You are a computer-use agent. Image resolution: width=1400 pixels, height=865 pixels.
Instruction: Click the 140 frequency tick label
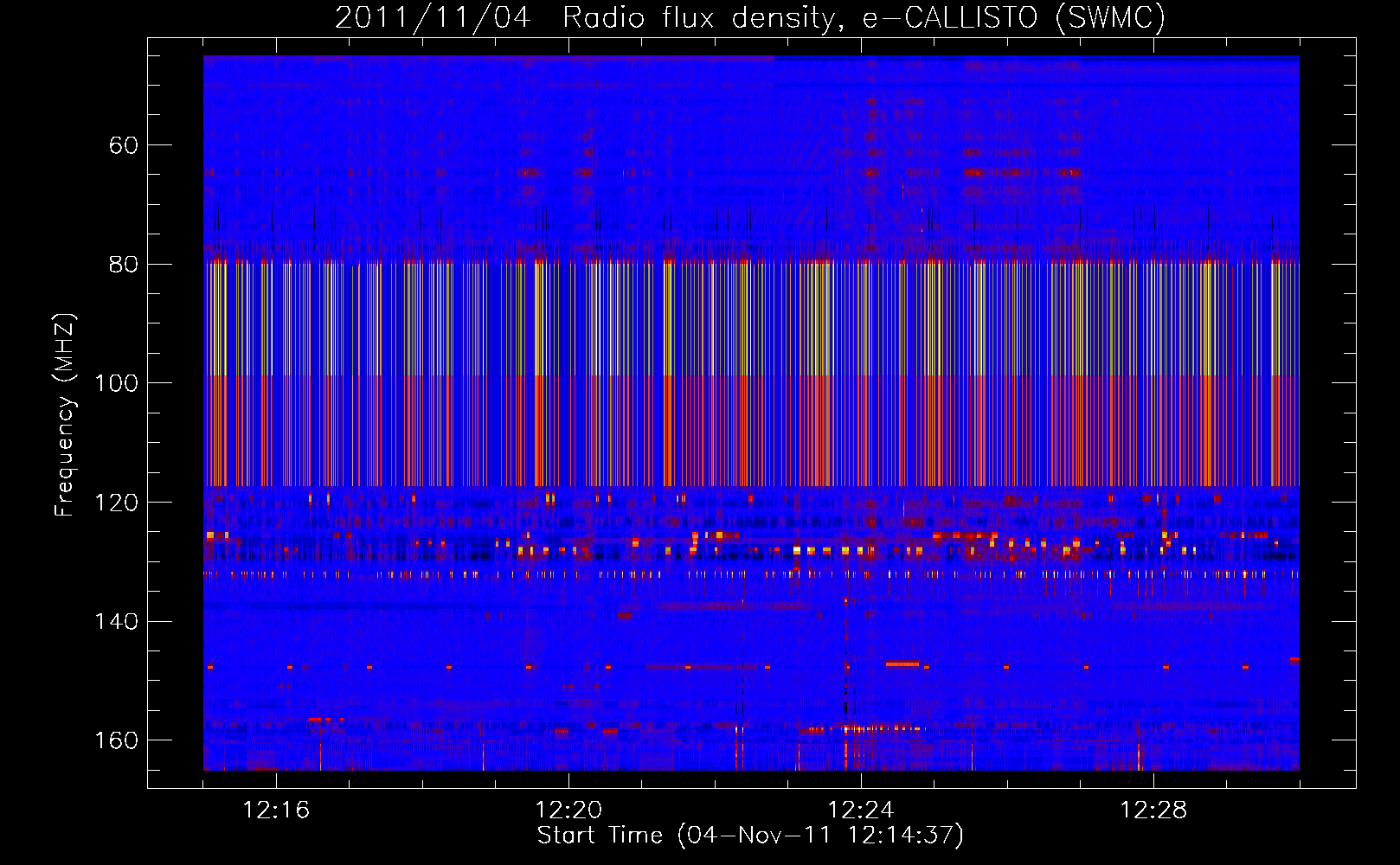tap(117, 622)
